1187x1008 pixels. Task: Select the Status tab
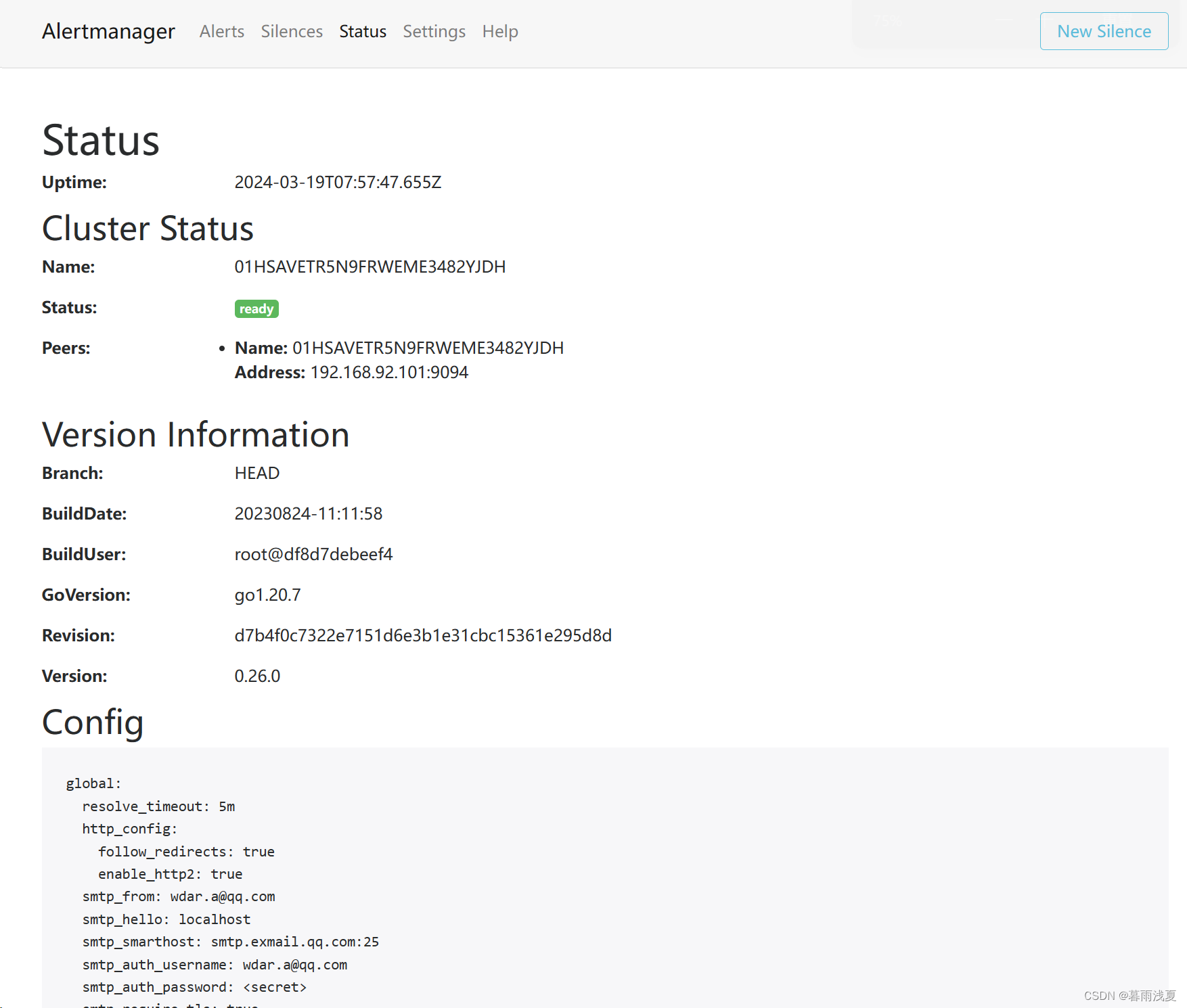tap(363, 31)
